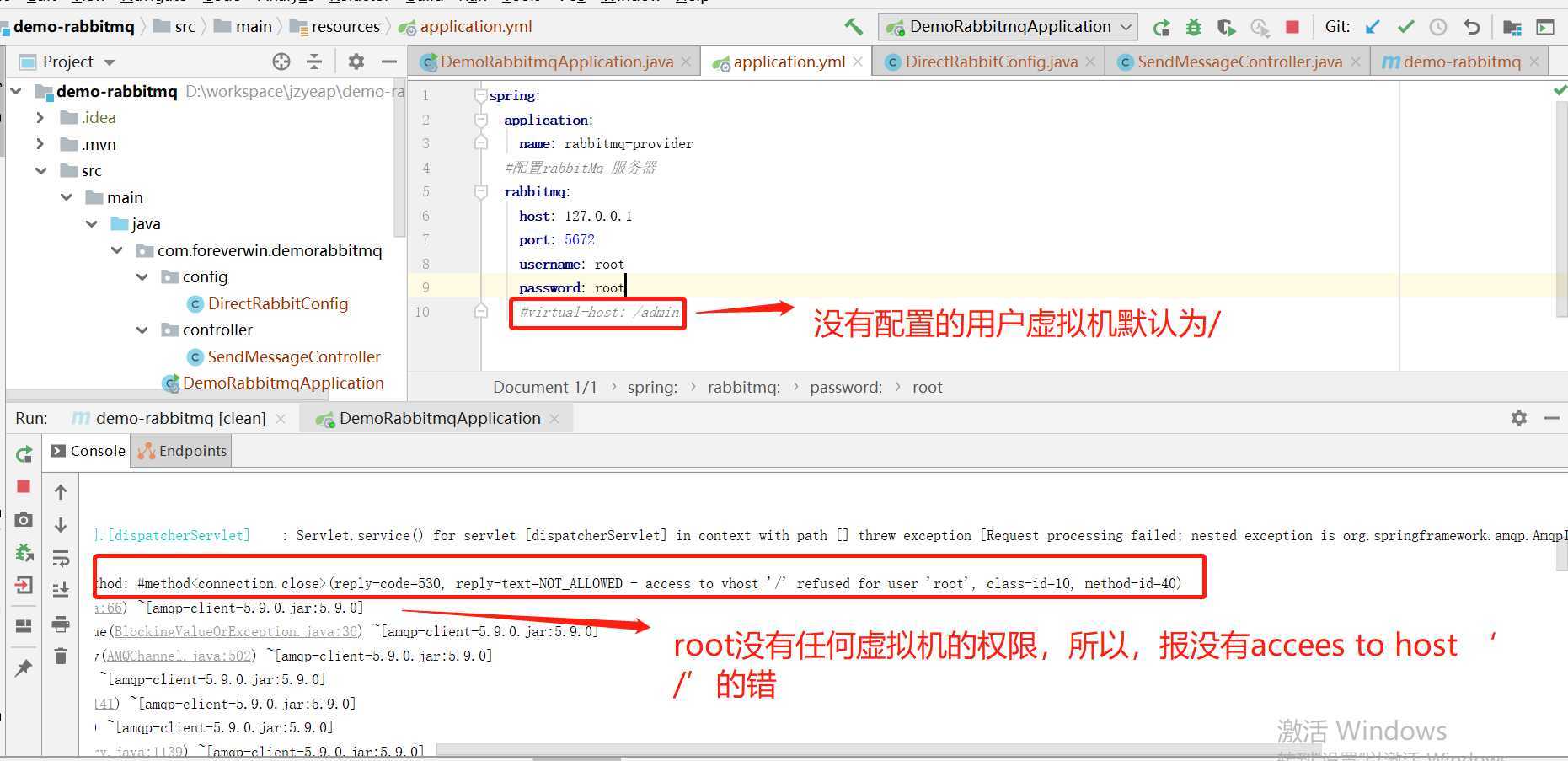Image resolution: width=1568 pixels, height=761 pixels.
Task: Rerun application in the Run panel
Action: (24, 454)
